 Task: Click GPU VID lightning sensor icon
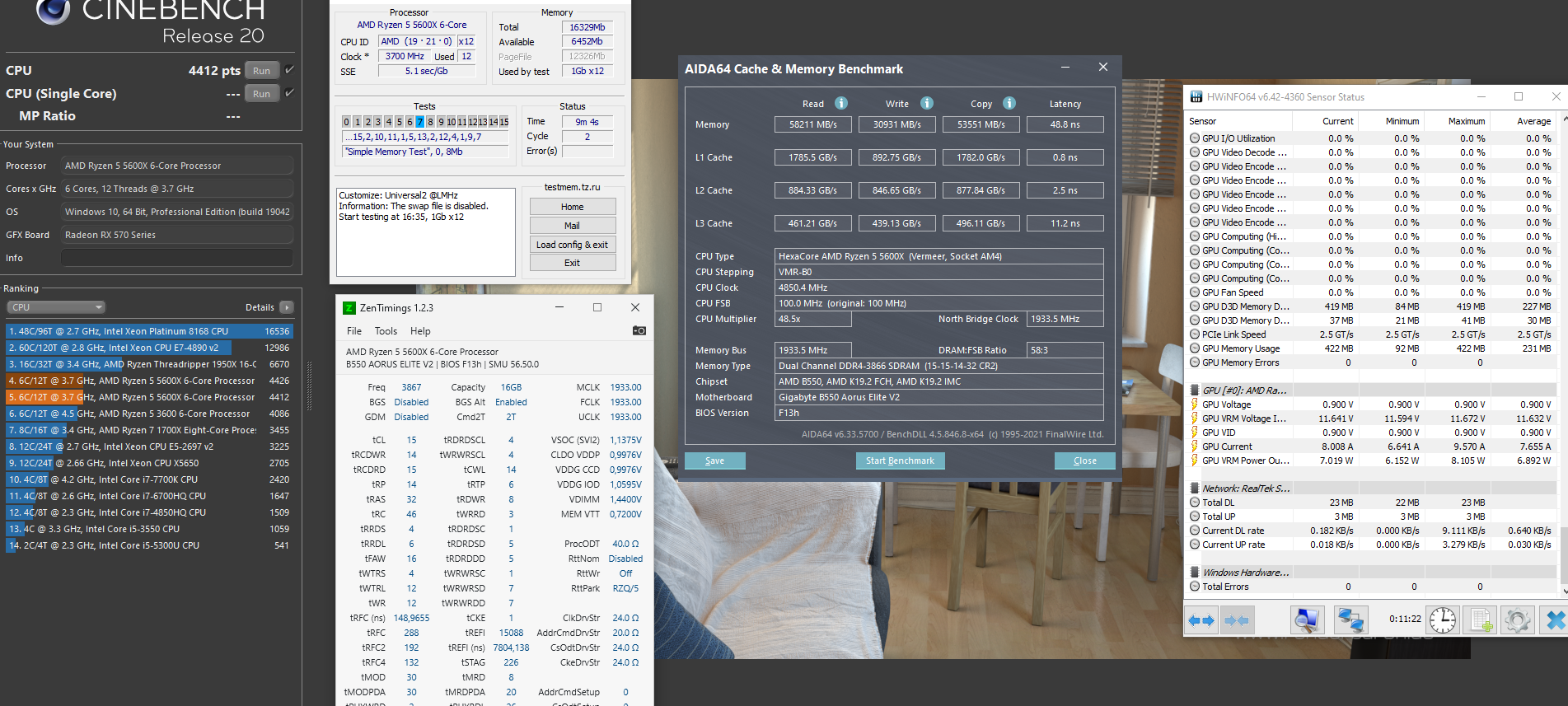pyautogui.click(x=1195, y=432)
